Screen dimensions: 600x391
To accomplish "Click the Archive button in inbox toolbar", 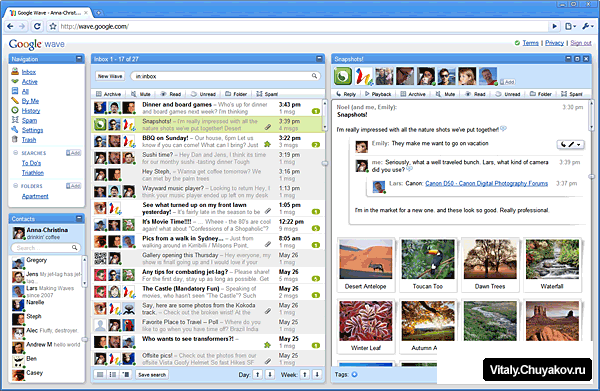I will point(108,94).
